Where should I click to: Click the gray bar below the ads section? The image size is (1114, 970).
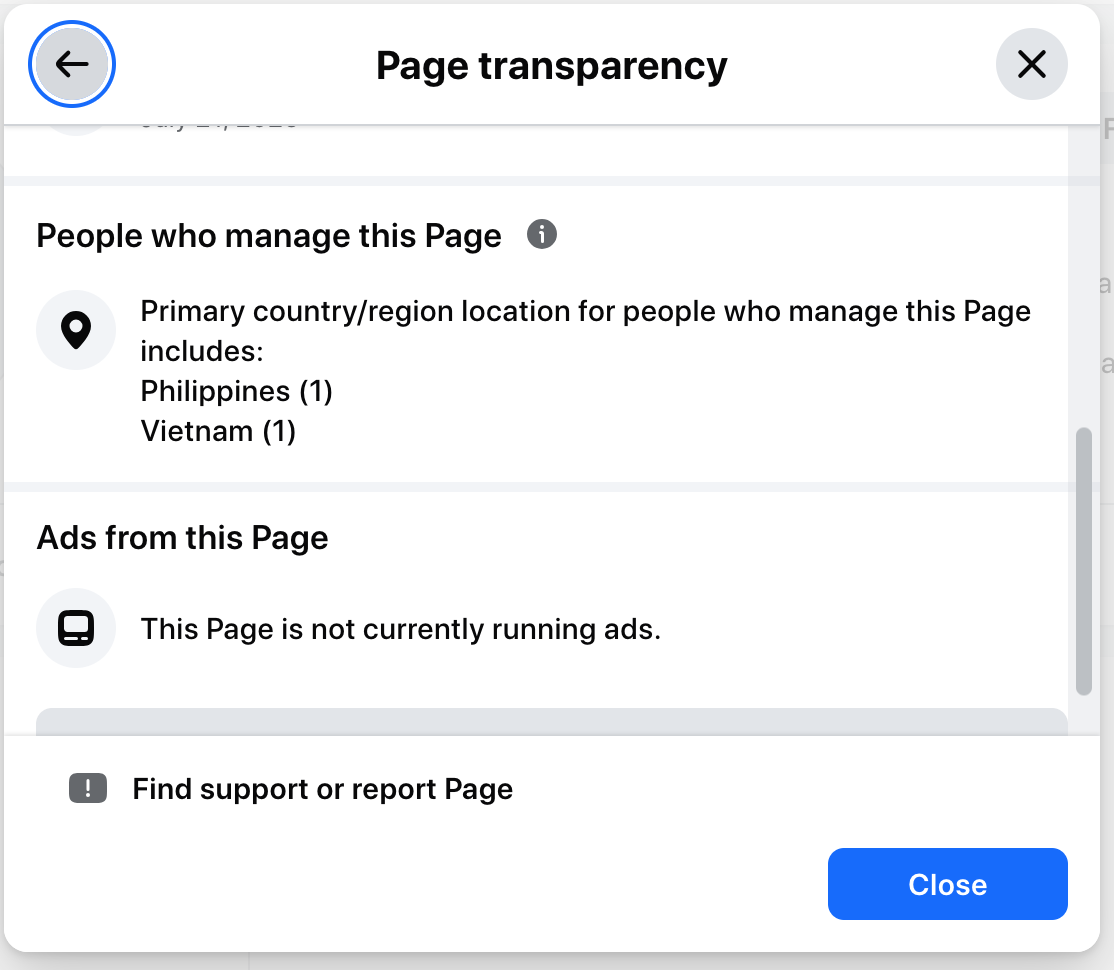[551, 721]
